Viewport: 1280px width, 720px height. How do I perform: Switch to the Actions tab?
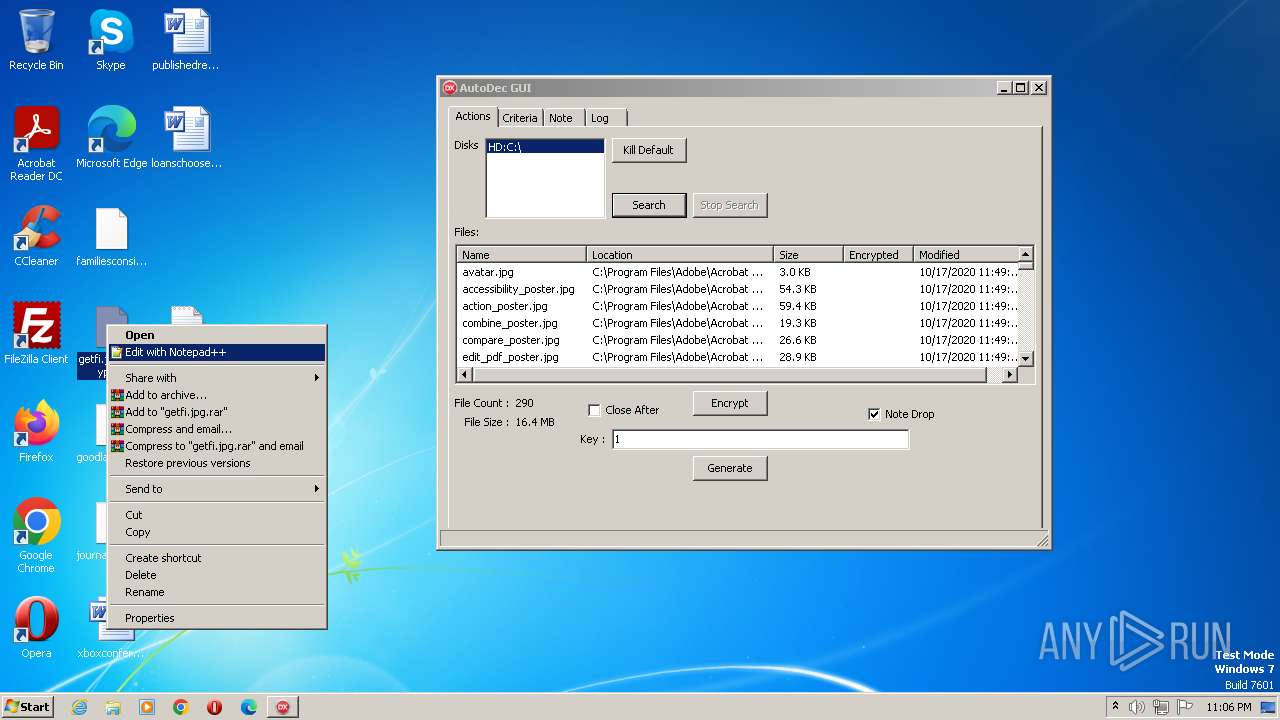coord(473,116)
